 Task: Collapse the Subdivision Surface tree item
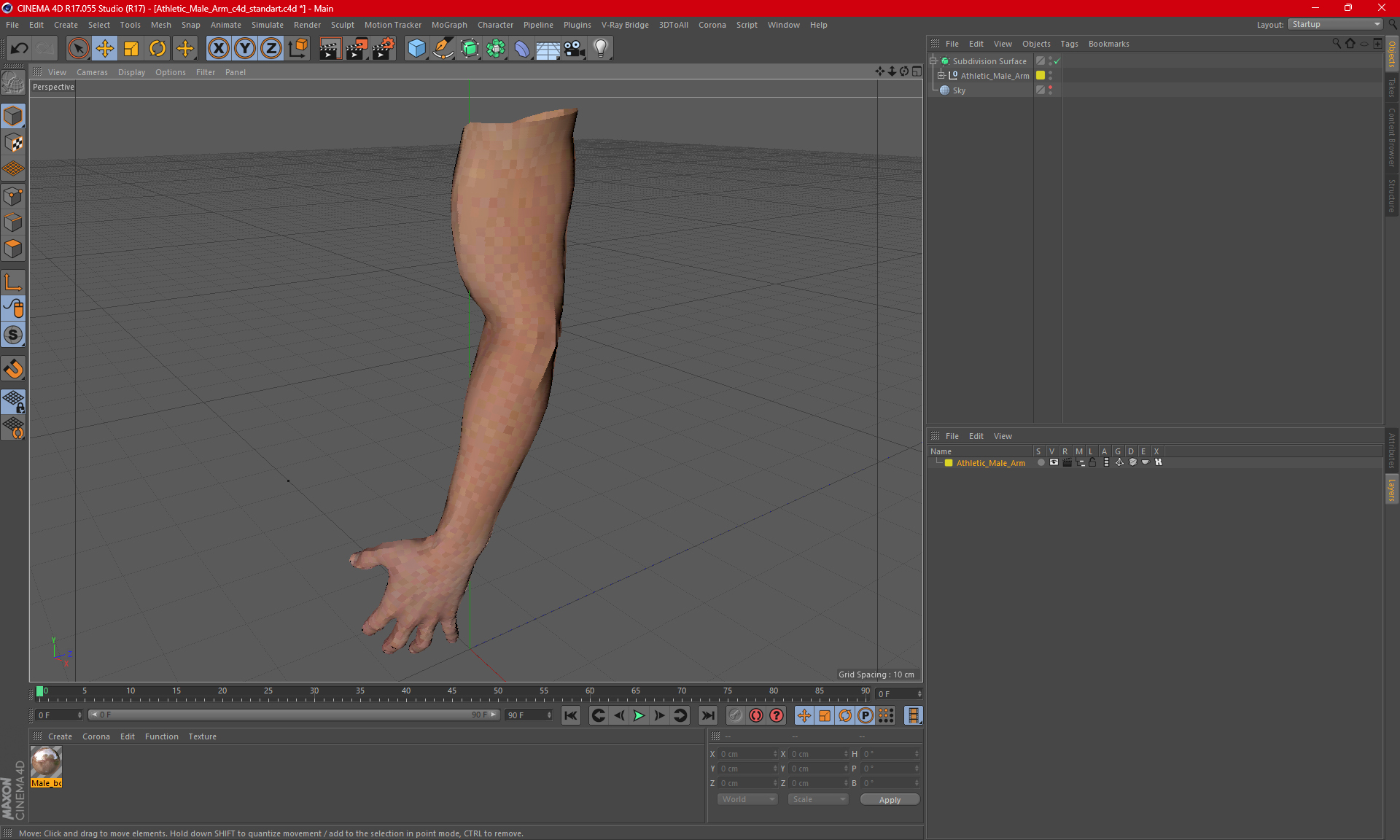[933, 61]
